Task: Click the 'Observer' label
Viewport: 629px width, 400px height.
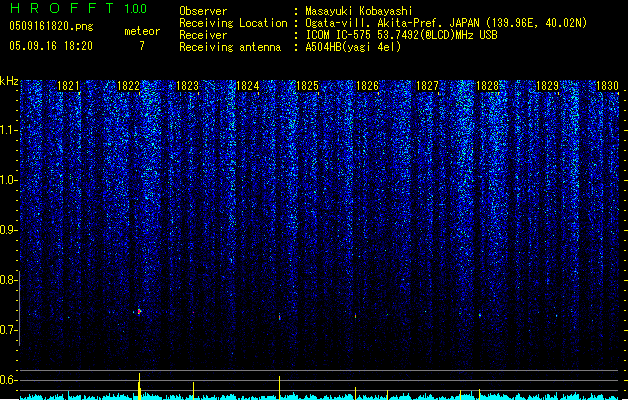Action: [203, 11]
